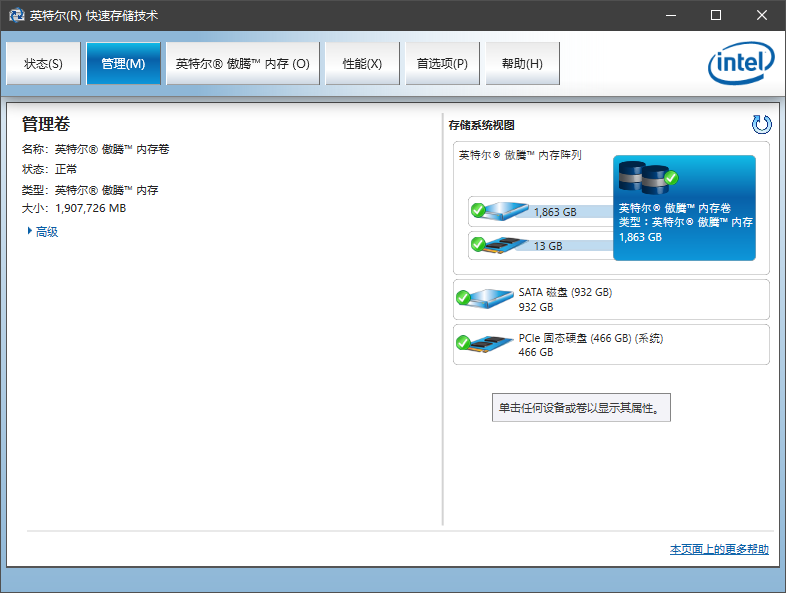The image size is (786, 593).
Task: Minimize the 快速存储技术 window
Action: pyautogui.click(x=671, y=15)
